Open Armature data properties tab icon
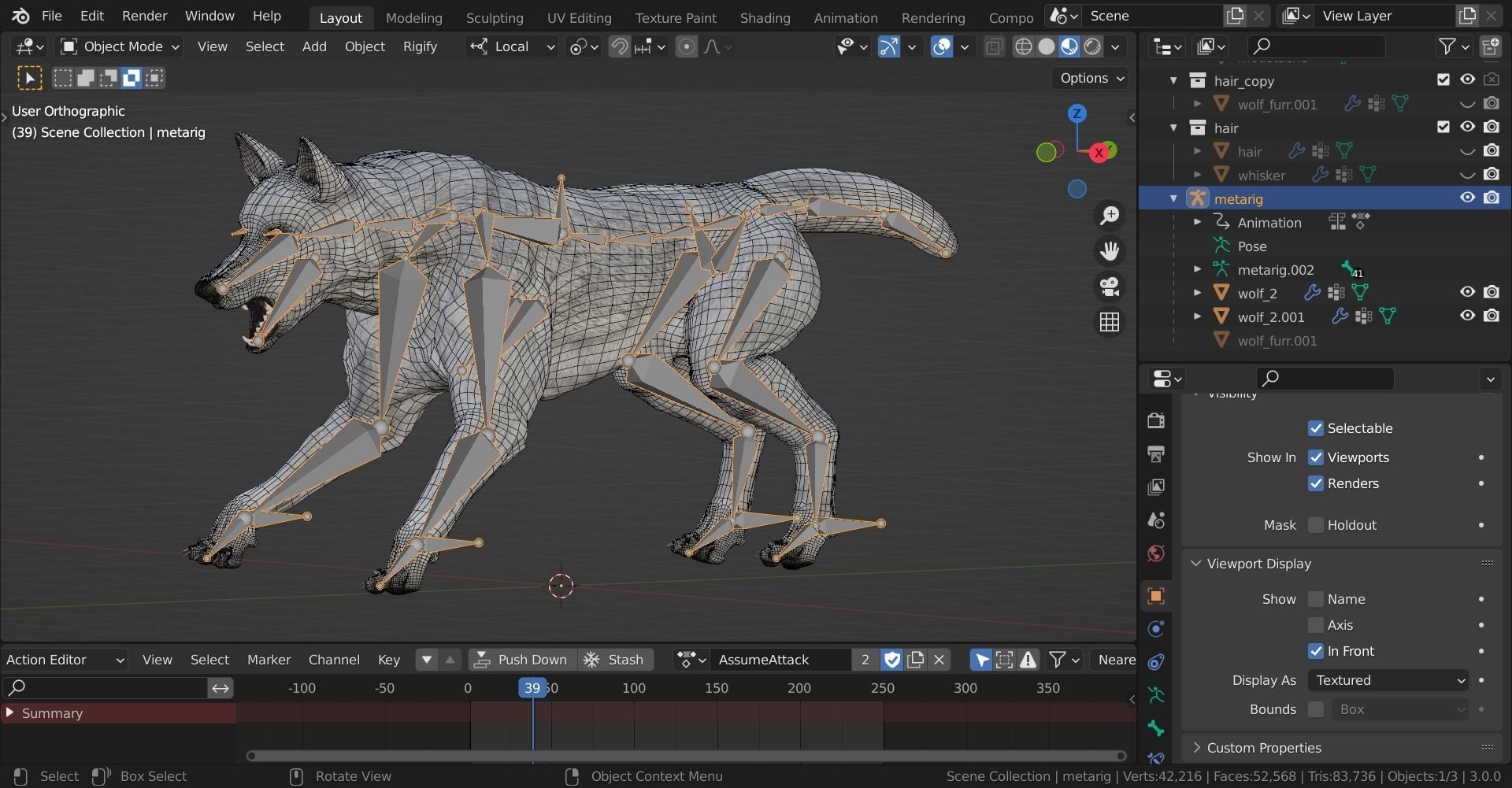The height and width of the screenshot is (788, 1512). tap(1156, 695)
